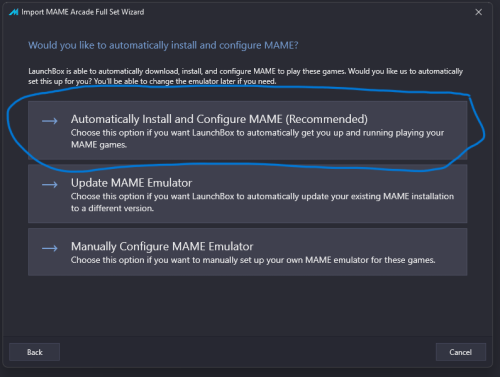The height and width of the screenshot is (377, 500).
Task: Select the Update MAME Emulator option
Action: [x=247, y=194]
